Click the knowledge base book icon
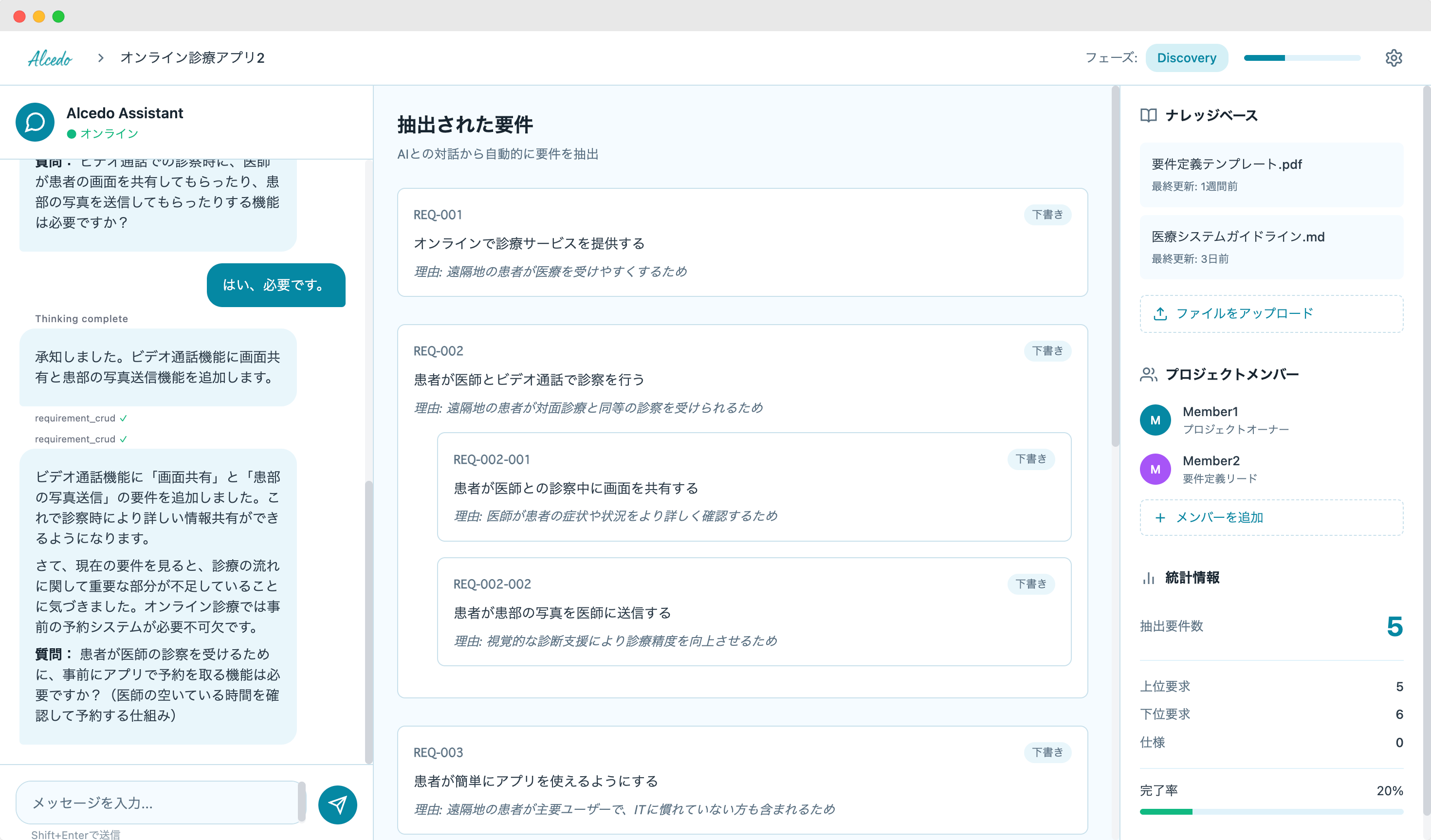1431x840 pixels. coord(1148,115)
